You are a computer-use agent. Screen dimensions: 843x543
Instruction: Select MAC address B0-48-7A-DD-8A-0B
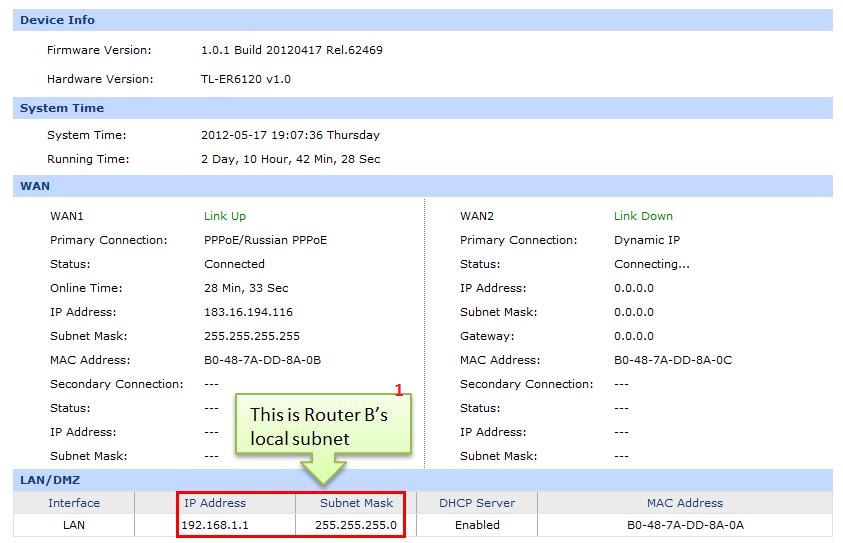click(x=262, y=360)
